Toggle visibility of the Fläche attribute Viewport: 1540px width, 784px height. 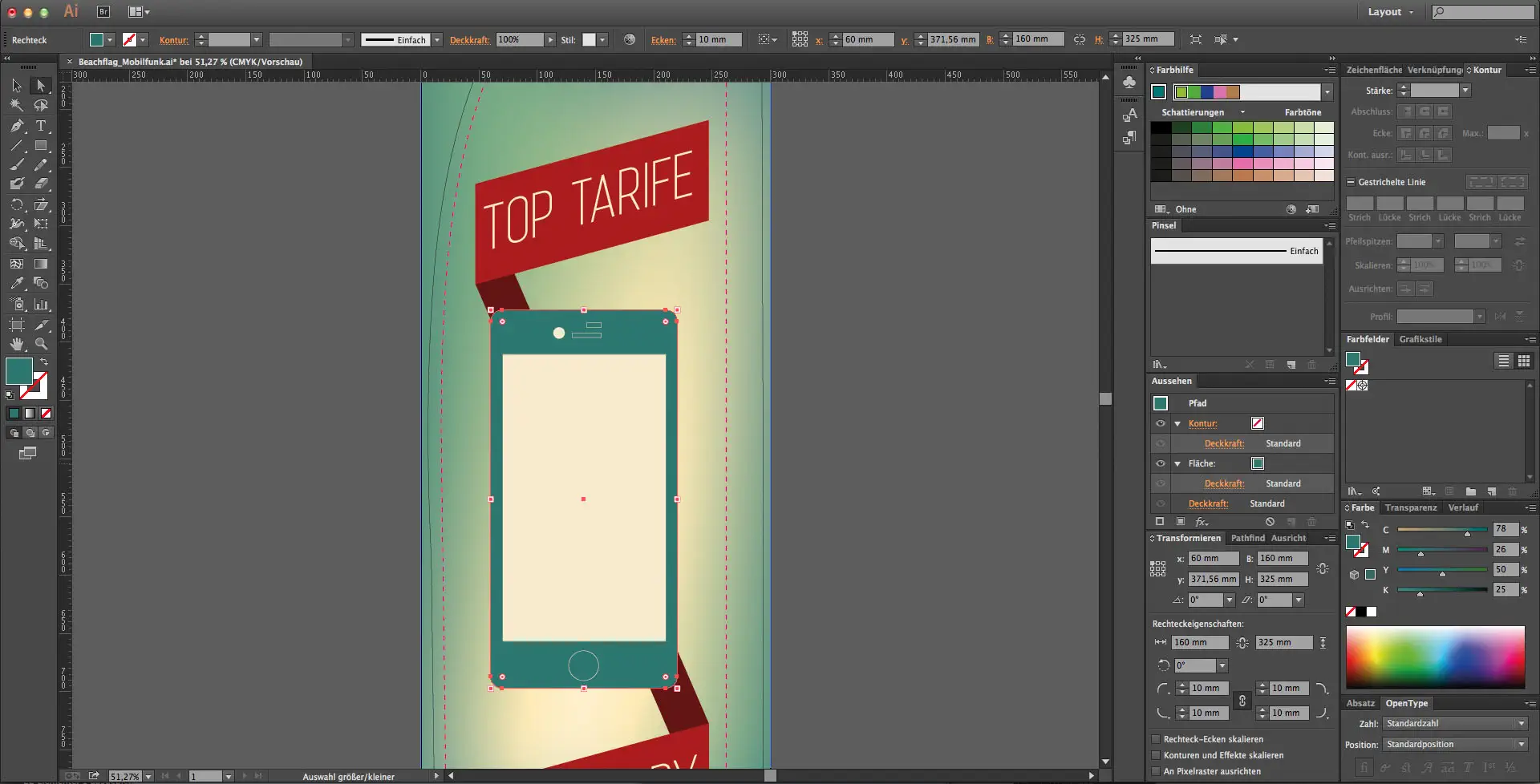pyautogui.click(x=1160, y=463)
